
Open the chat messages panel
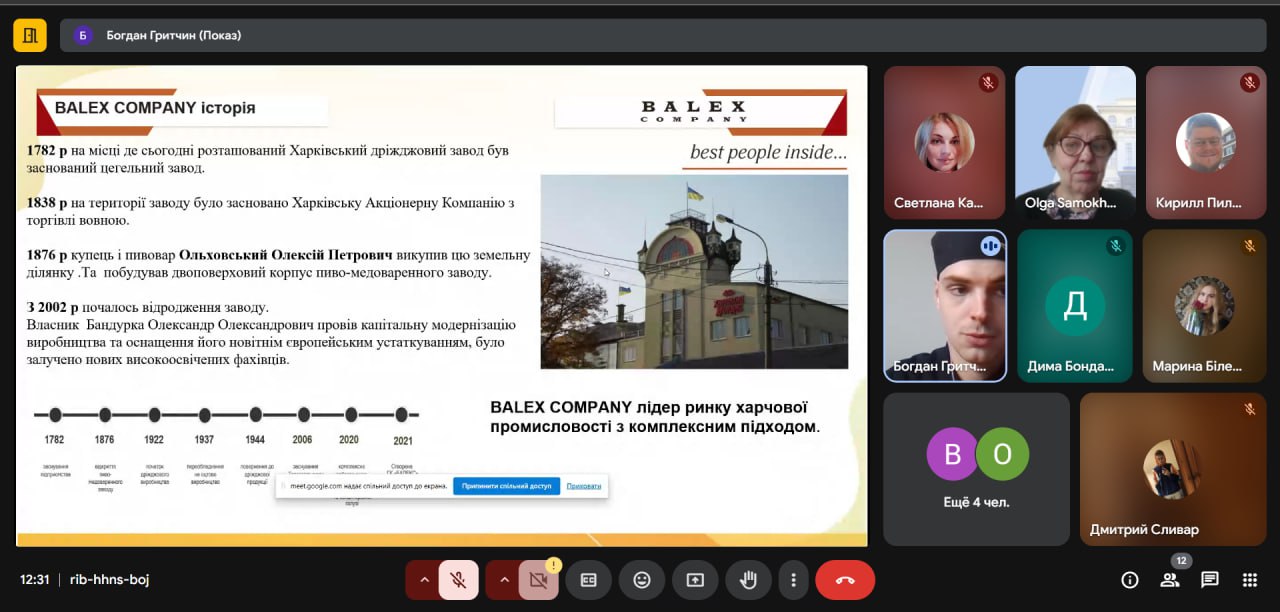pyautogui.click(x=1210, y=580)
